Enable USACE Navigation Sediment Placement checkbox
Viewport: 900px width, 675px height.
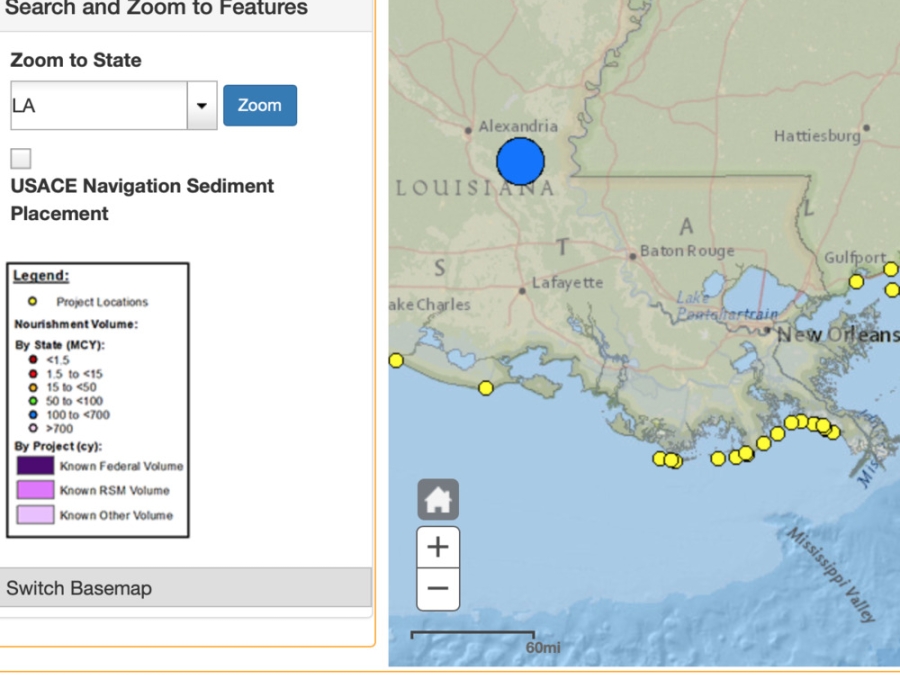21,159
